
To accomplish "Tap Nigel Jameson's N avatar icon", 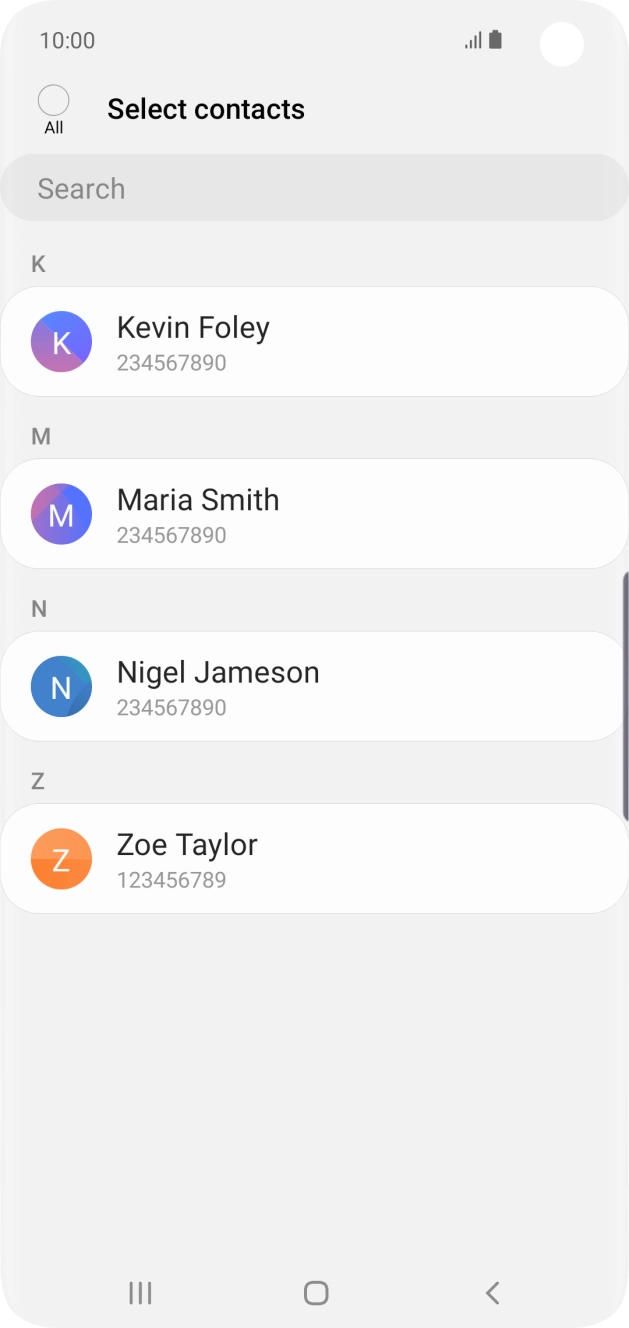I will [x=61, y=687].
